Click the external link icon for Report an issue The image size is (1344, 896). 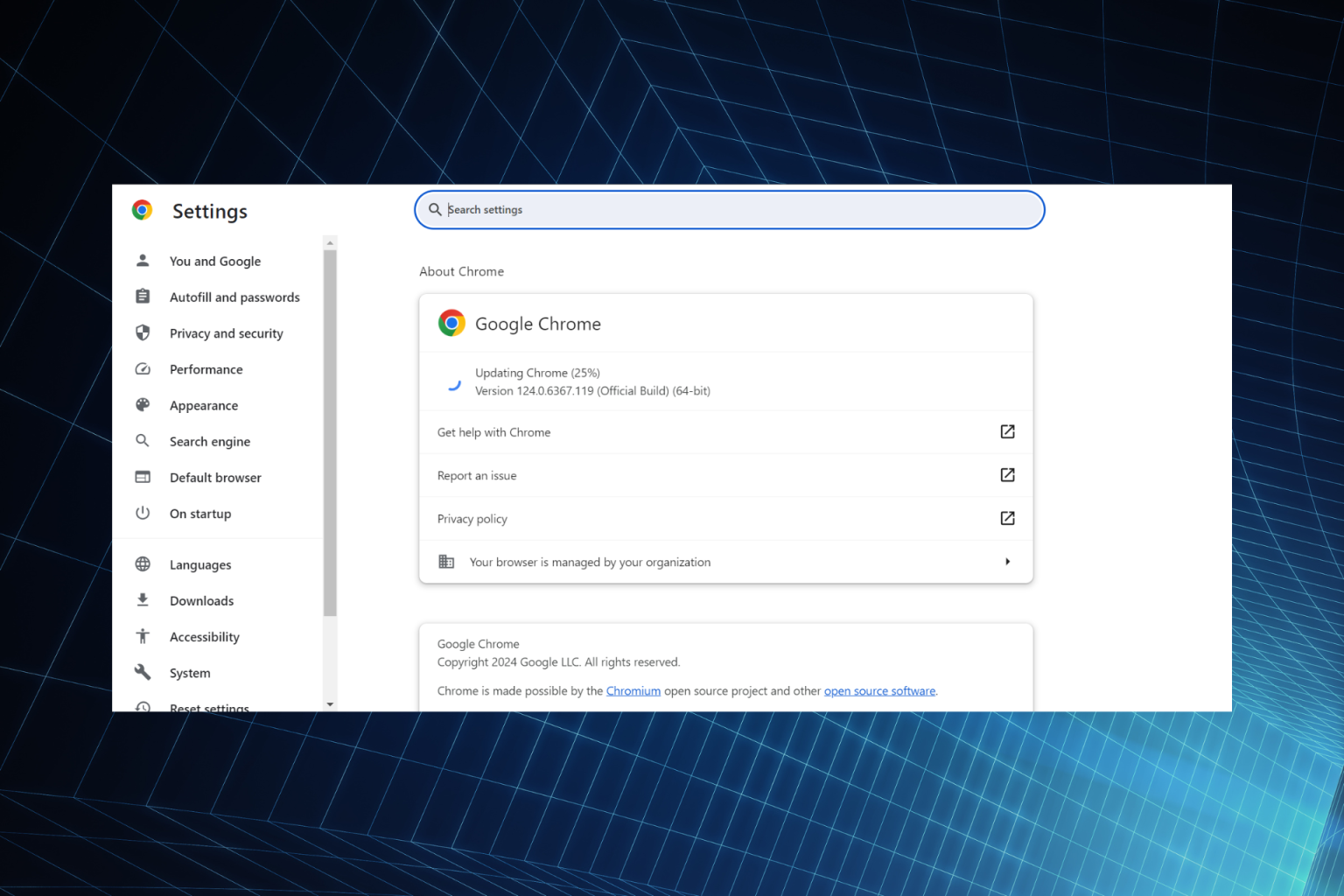pos(1007,475)
